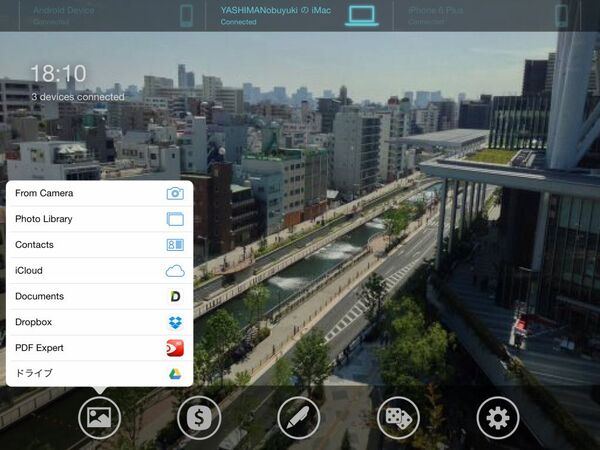This screenshot has height=450, width=600.
Task: Tap the dollar sign button
Action: pyautogui.click(x=199, y=417)
